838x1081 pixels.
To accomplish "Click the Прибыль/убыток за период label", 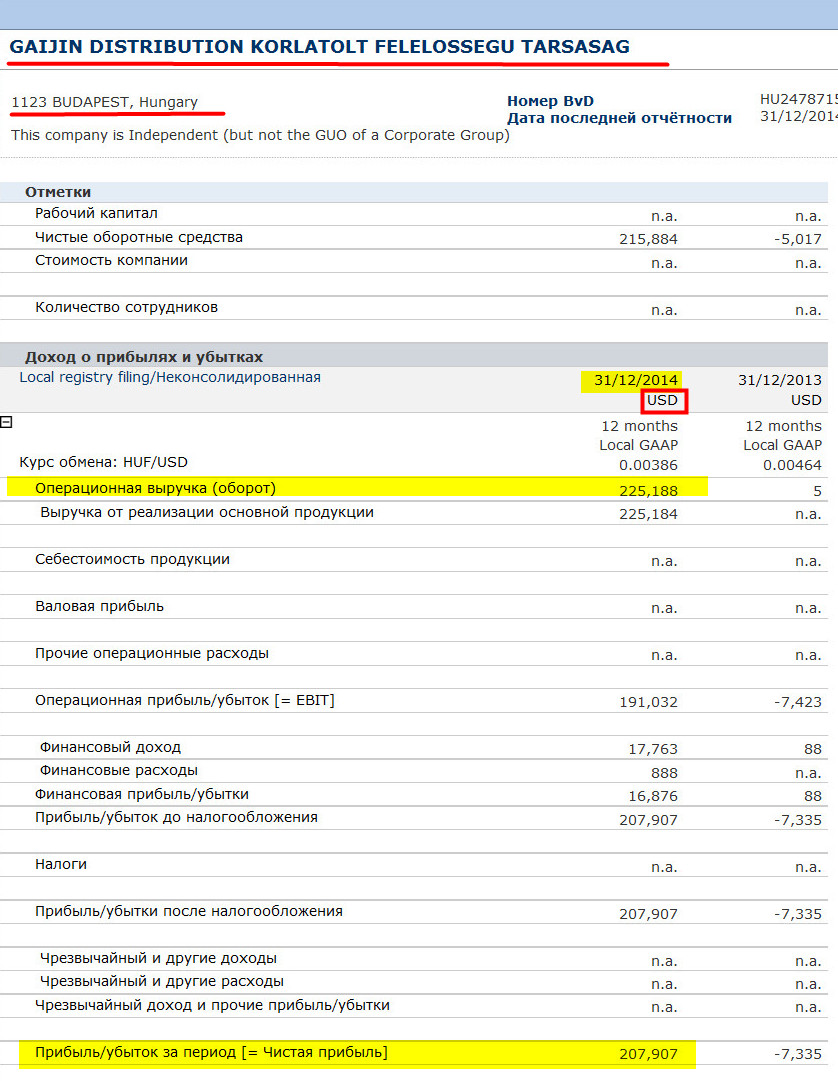I will pyautogui.click(x=212, y=1052).
